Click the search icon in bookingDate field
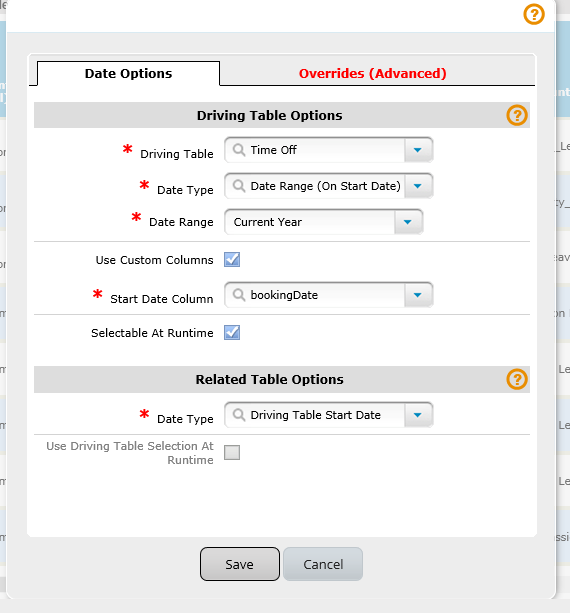This screenshot has height=613, width=570. [238, 295]
